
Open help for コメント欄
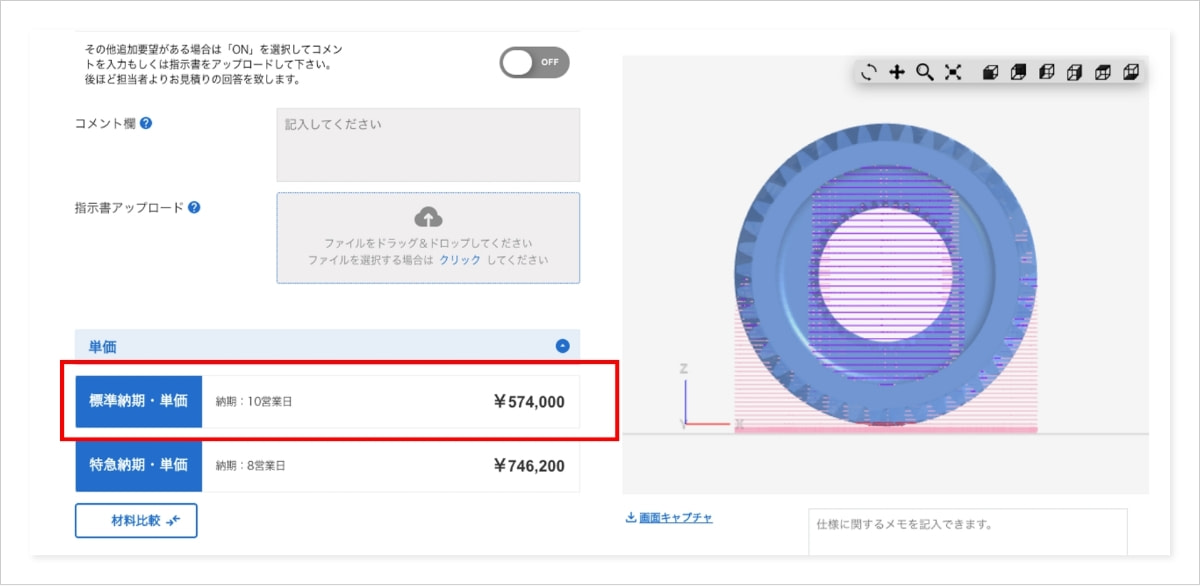[x=146, y=124]
